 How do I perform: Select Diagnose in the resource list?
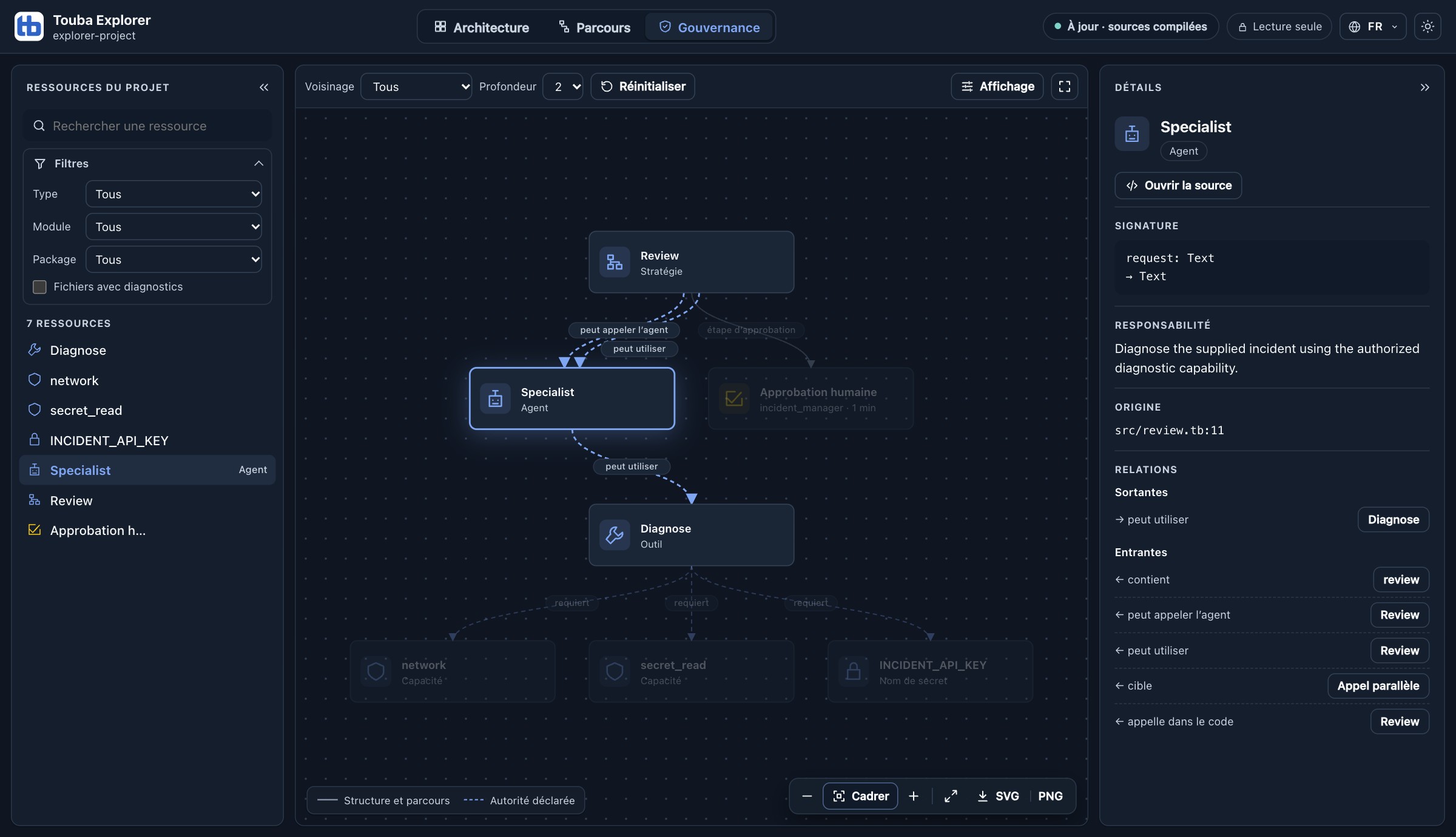coord(147,351)
